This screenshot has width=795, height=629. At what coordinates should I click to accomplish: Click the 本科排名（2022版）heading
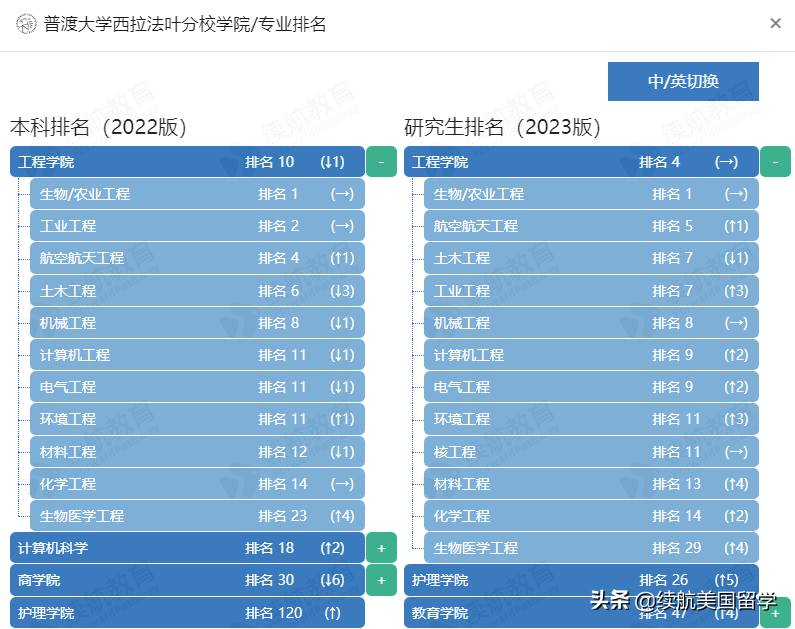[98, 127]
